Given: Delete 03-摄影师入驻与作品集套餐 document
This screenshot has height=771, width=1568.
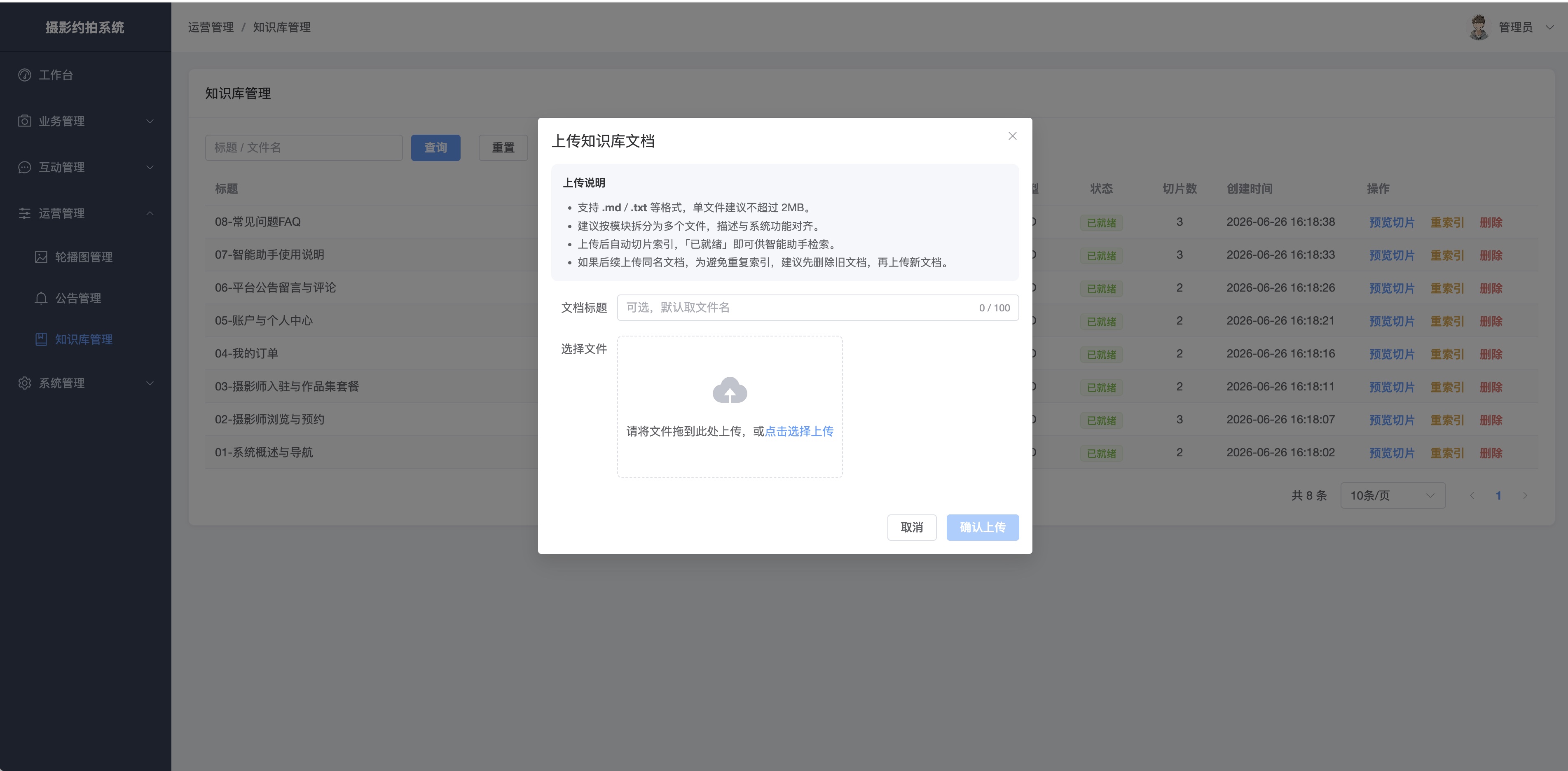Looking at the screenshot, I should click(x=1491, y=387).
